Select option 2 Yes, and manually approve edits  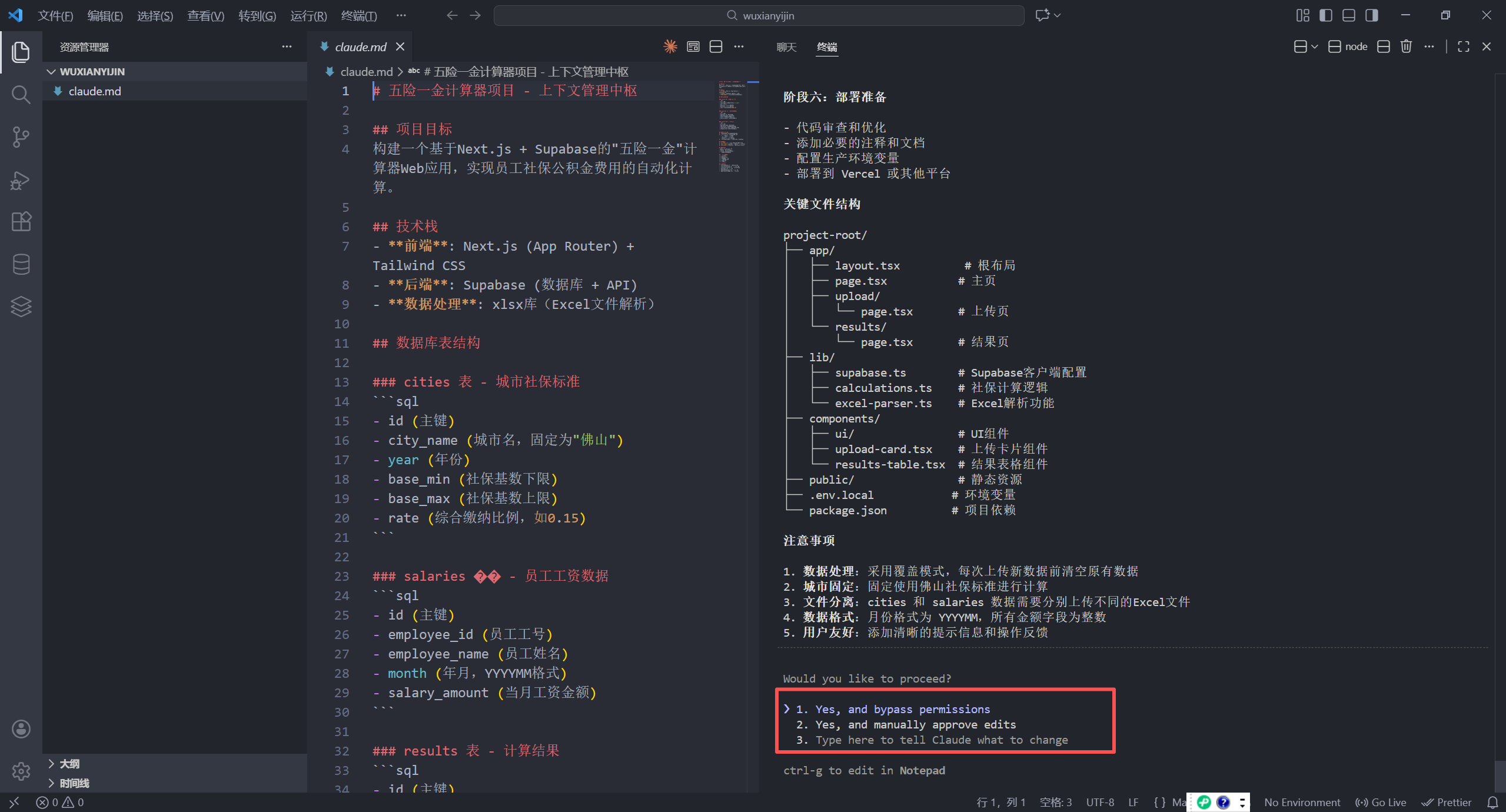[x=906, y=724]
